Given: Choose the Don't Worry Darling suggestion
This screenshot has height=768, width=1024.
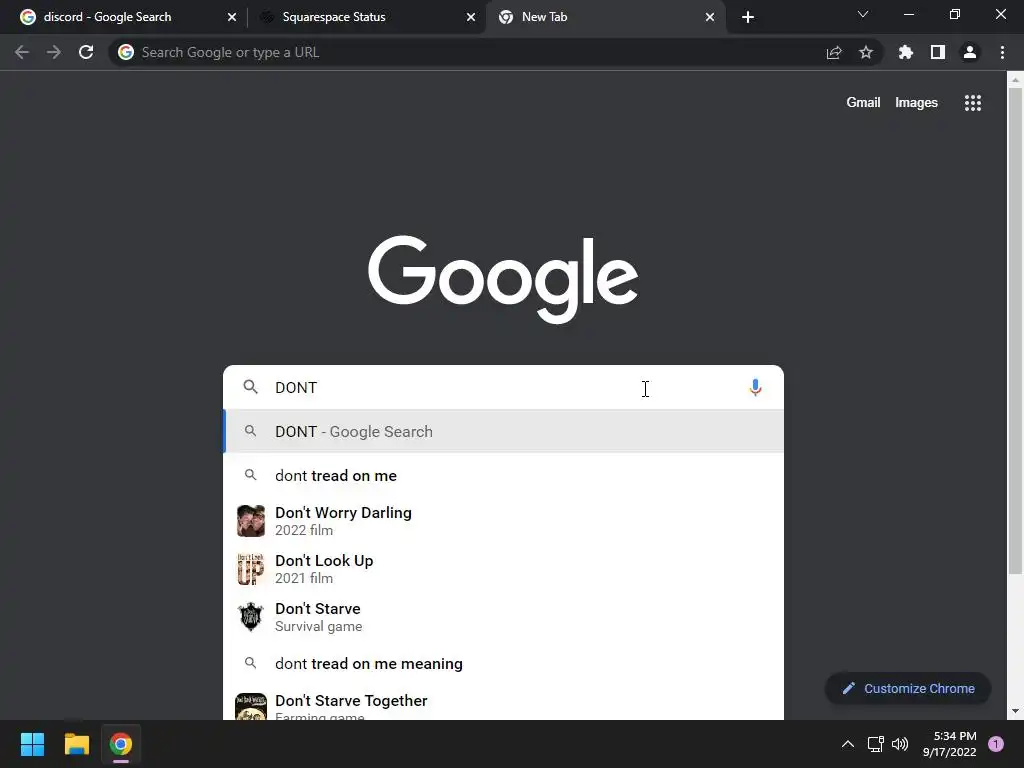Looking at the screenshot, I should pos(503,520).
